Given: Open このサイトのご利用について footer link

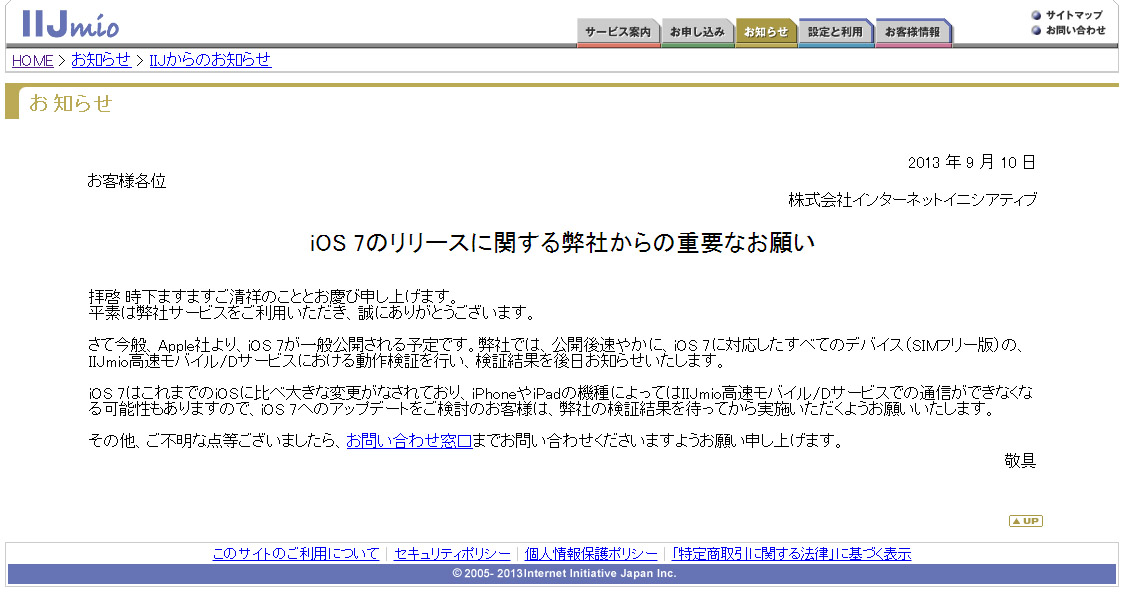Looking at the screenshot, I should click(296, 554).
